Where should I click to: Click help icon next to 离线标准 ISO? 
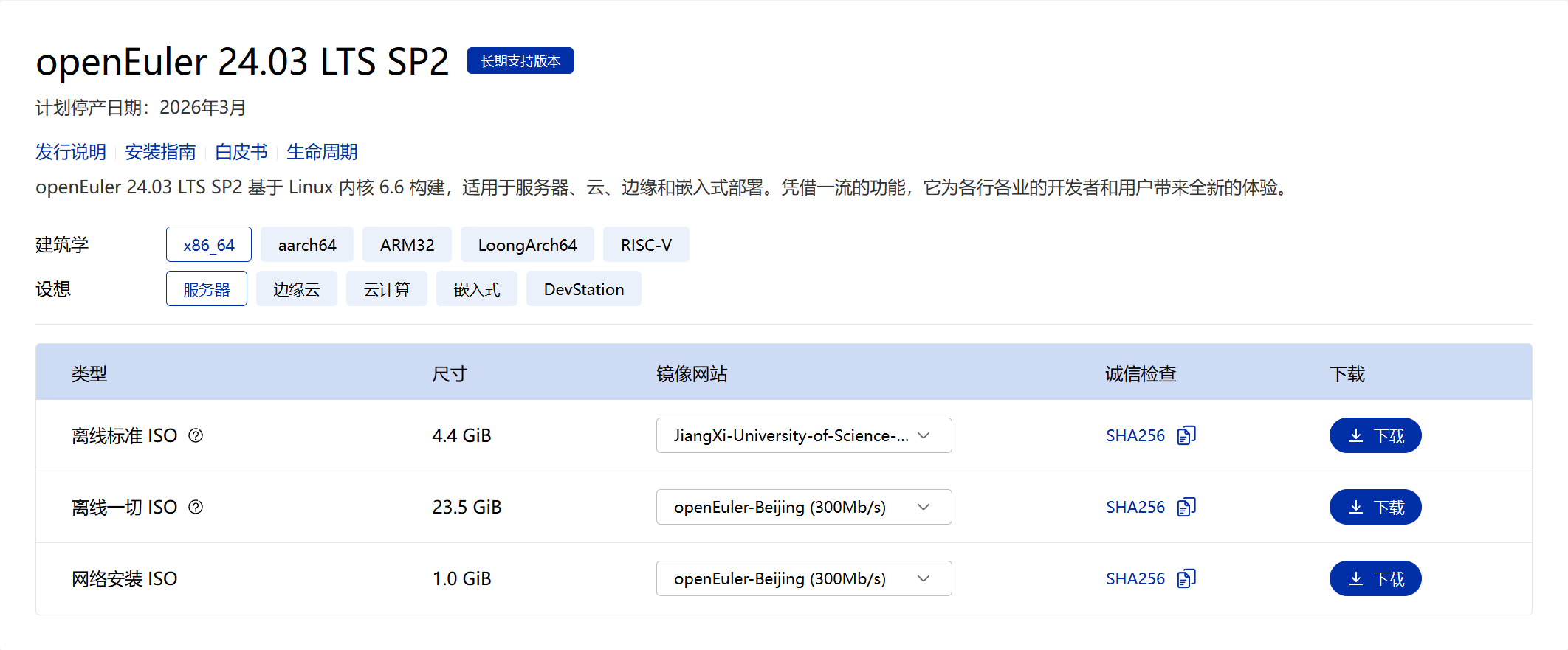pos(196,435)
